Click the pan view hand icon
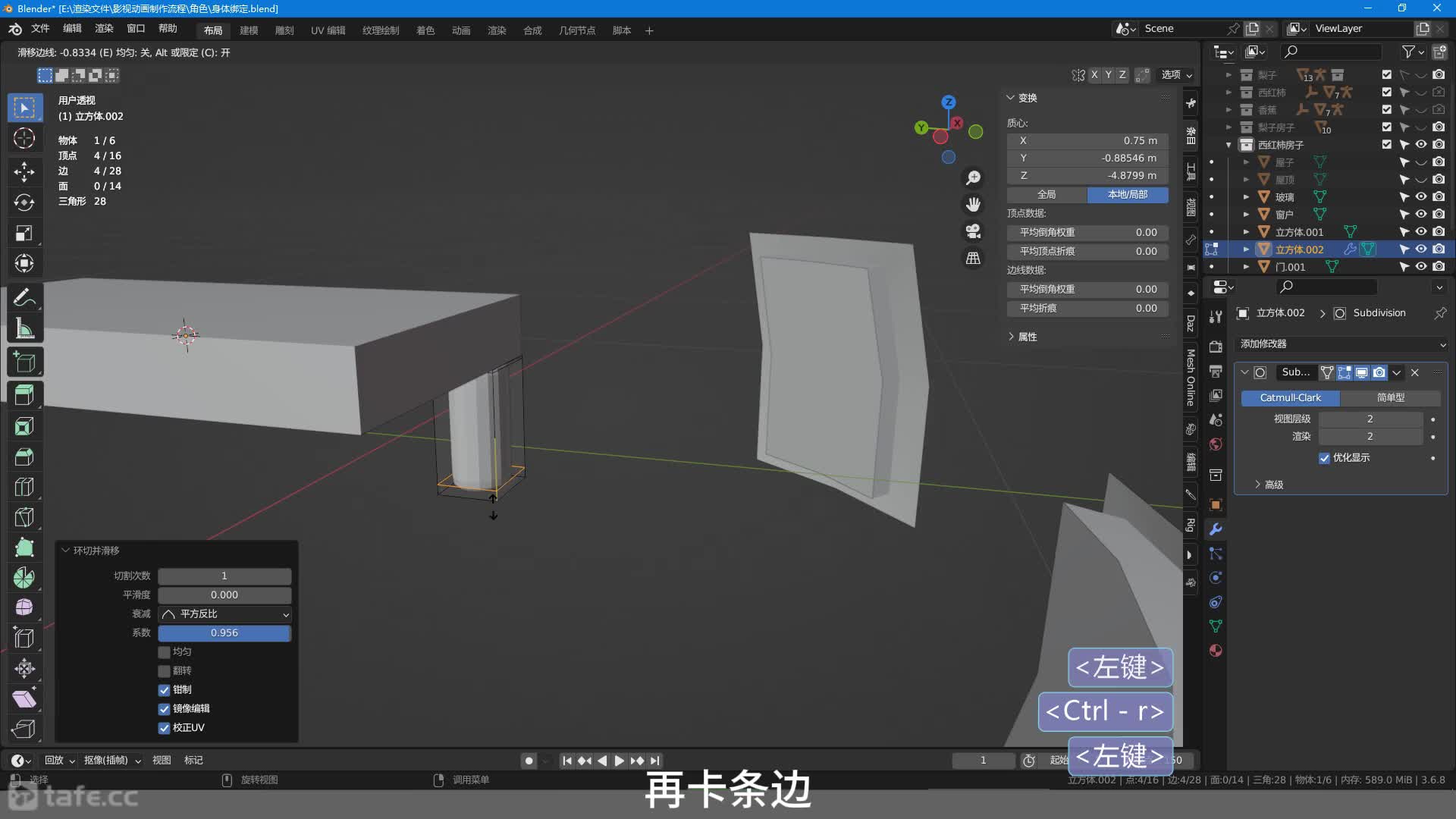 [x=973, y=204]
